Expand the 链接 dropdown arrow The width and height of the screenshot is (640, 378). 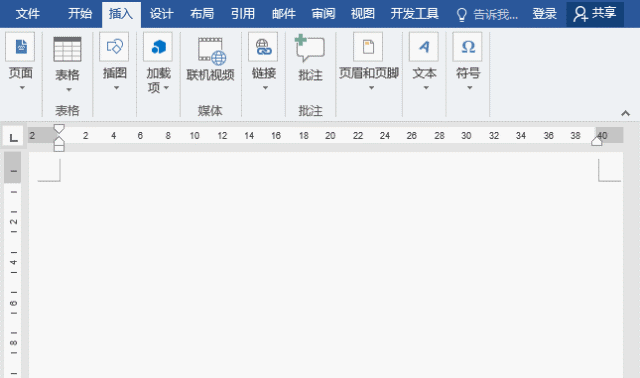(x=265, y=88)
